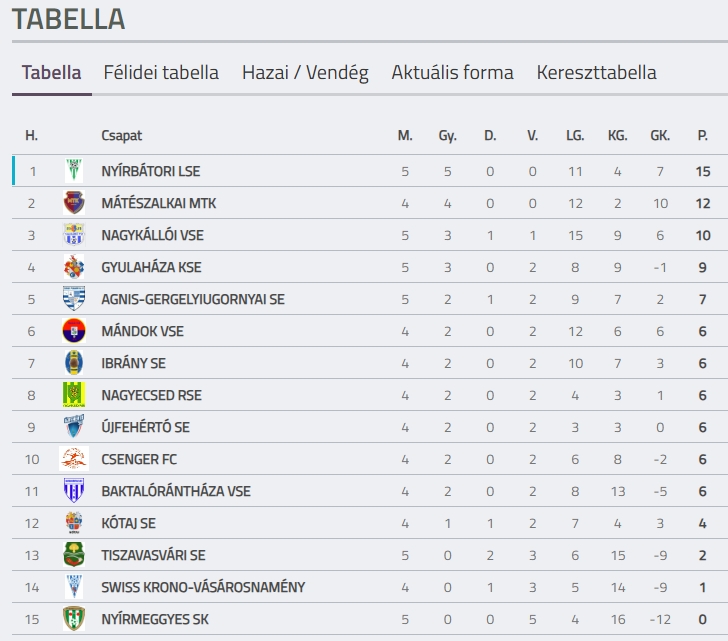
Task: Click the P. points column header
Action: coord(702,136)
